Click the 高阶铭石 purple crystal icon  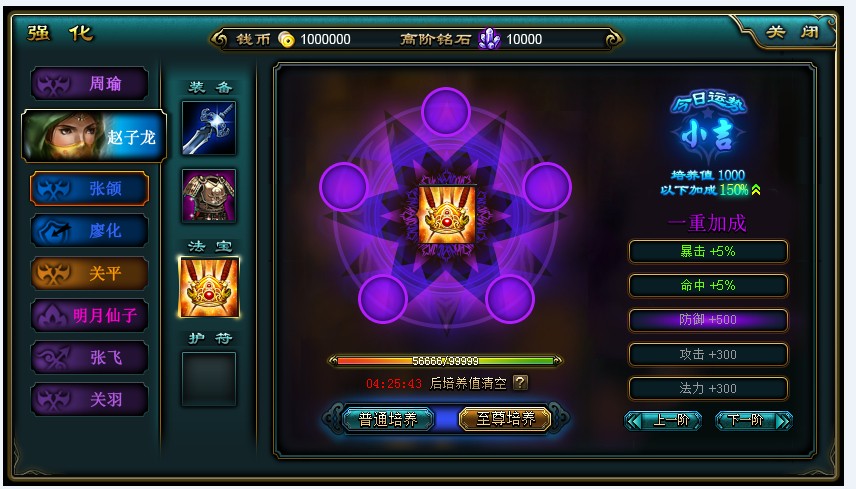489,39
